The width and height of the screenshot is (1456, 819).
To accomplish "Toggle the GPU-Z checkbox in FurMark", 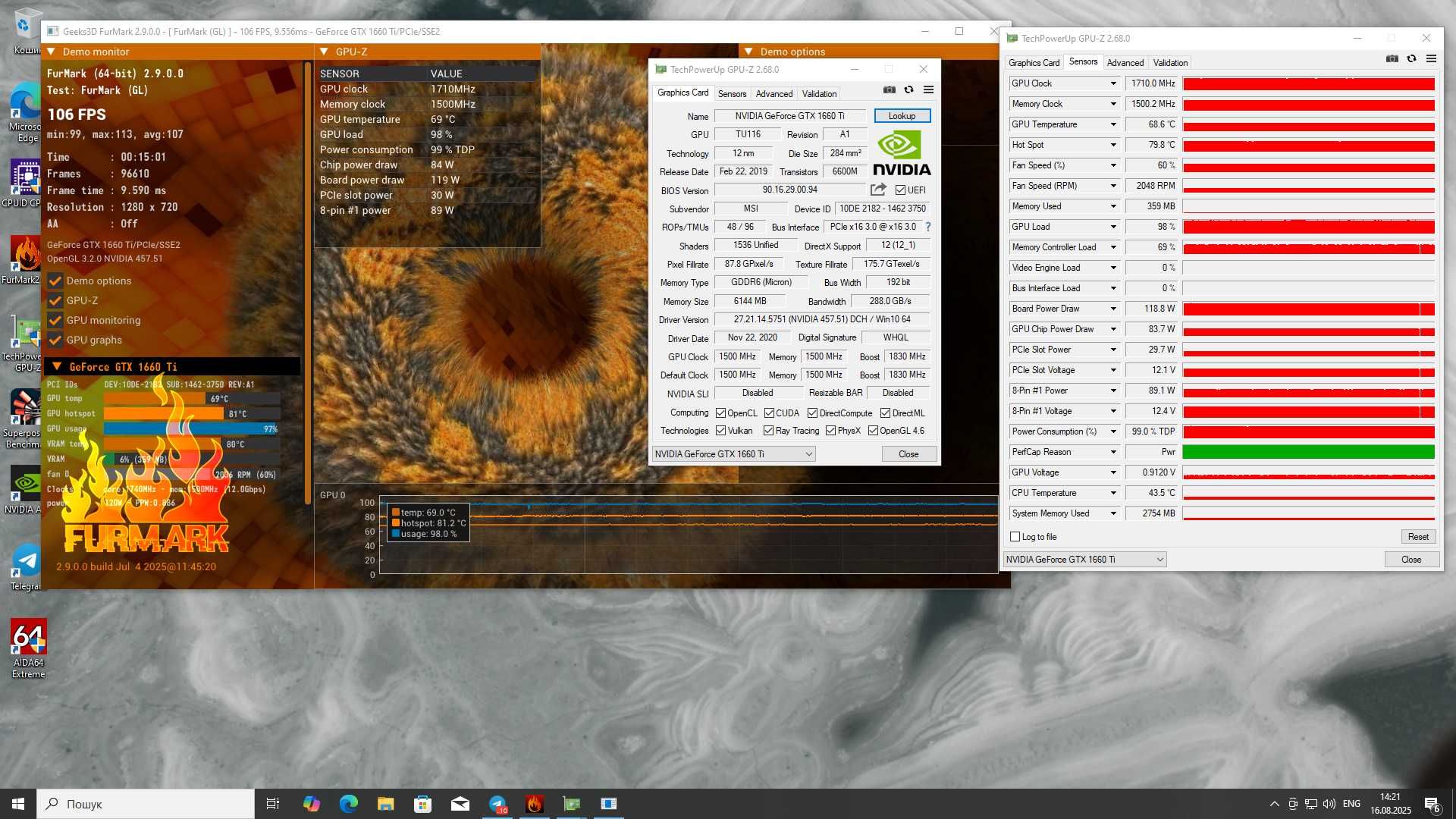I will [x=55, y=300].
